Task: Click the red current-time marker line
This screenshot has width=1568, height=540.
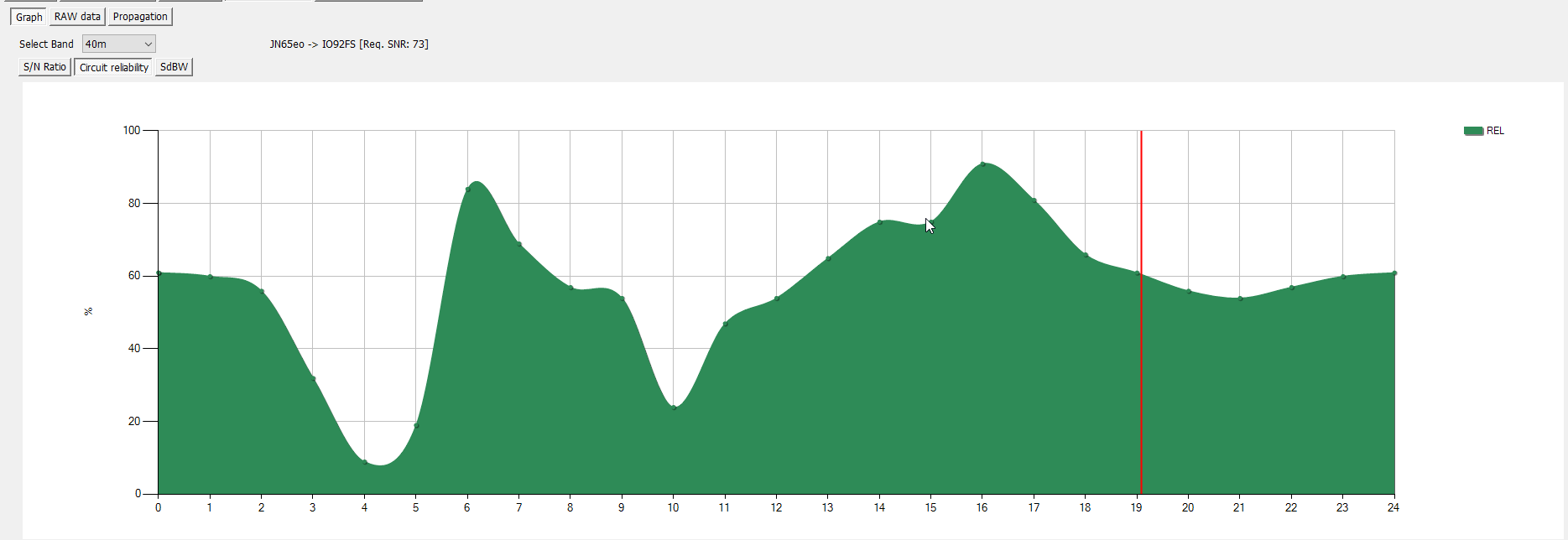Action: pyautogui.click(x=1141, y=377)
